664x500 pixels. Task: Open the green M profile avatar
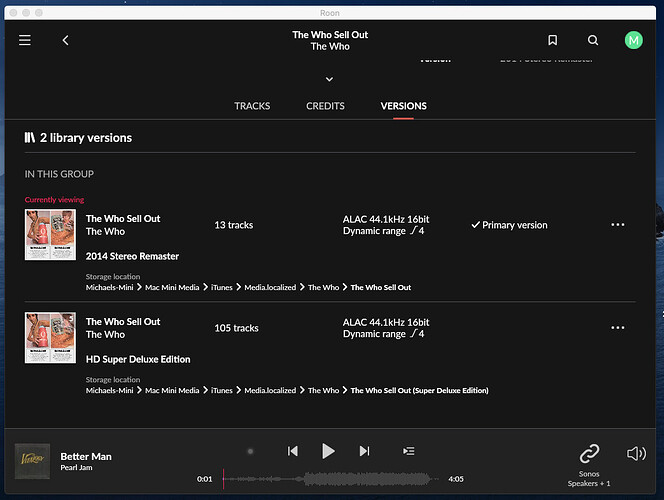634,40
